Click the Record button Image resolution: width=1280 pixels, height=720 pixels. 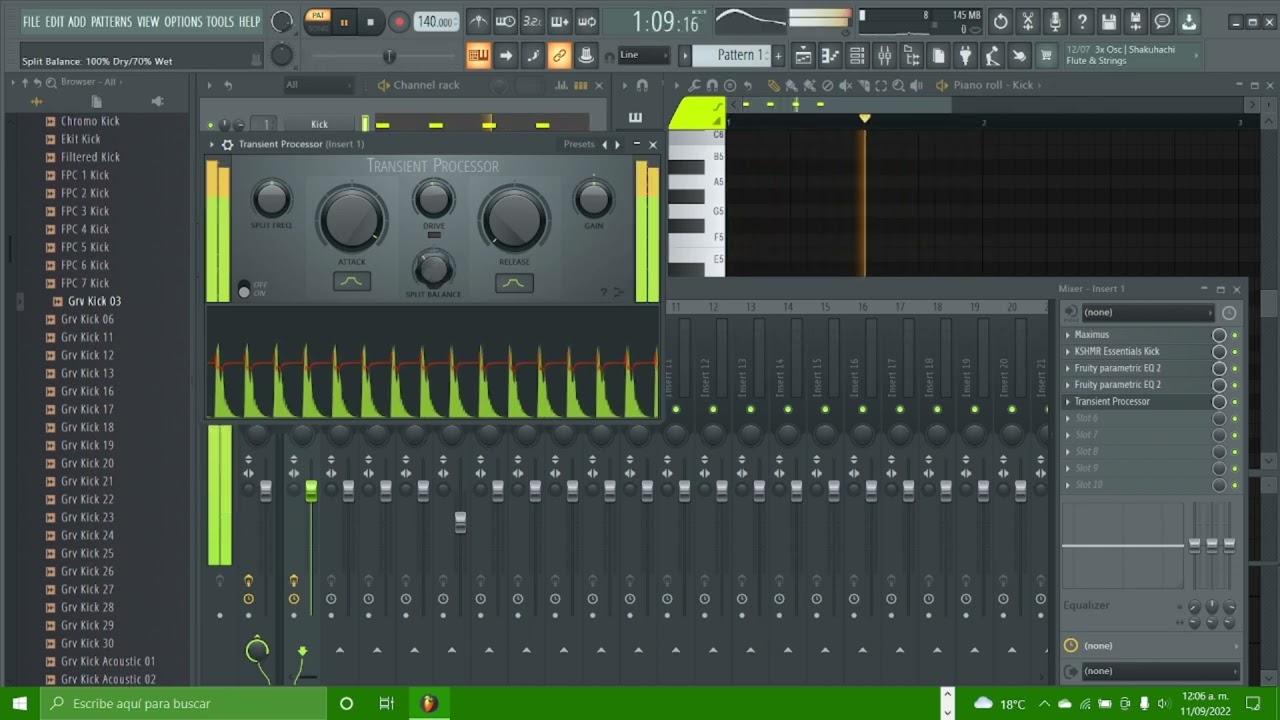coord(398,22)
